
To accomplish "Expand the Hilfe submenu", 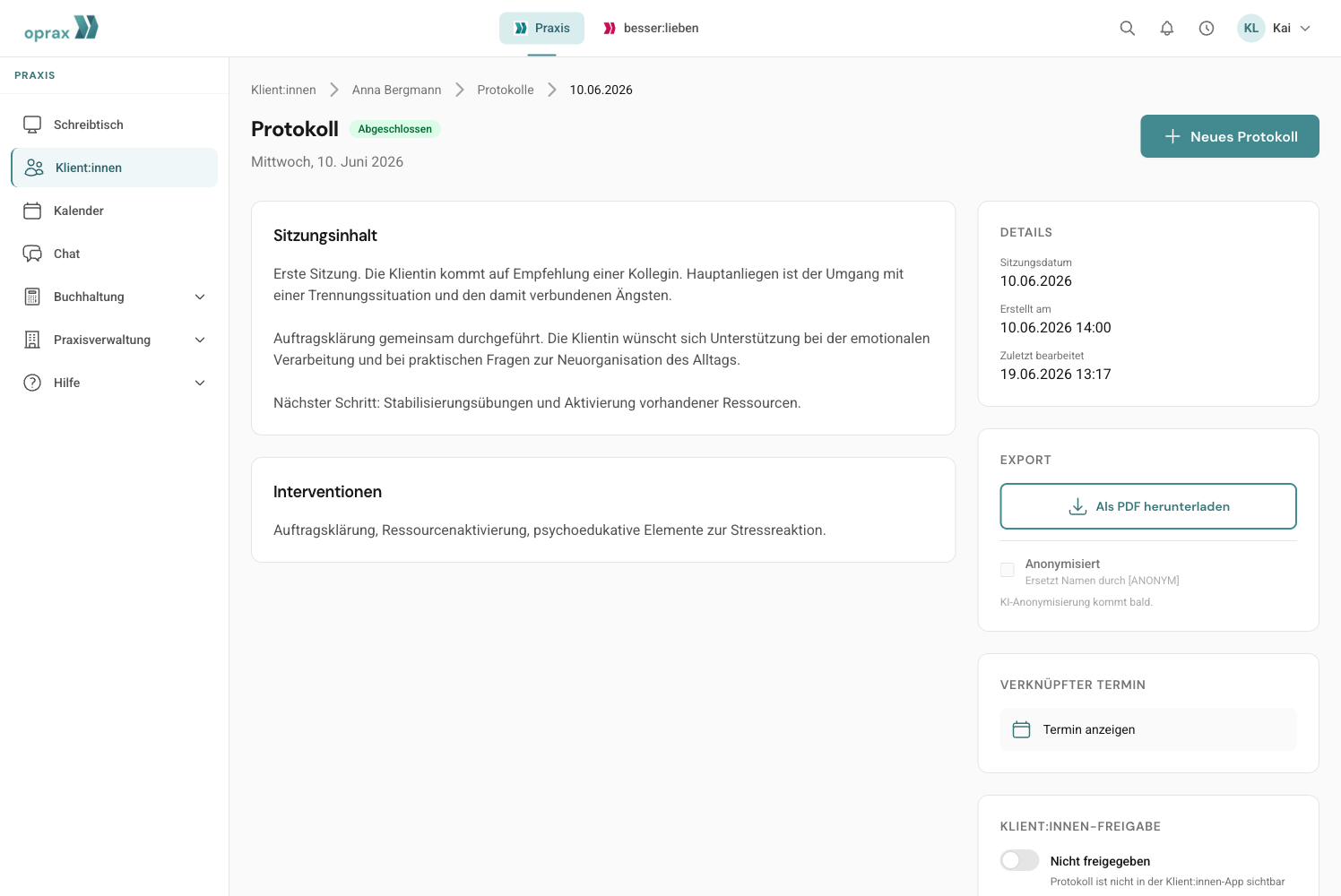I will pos(200,383).
